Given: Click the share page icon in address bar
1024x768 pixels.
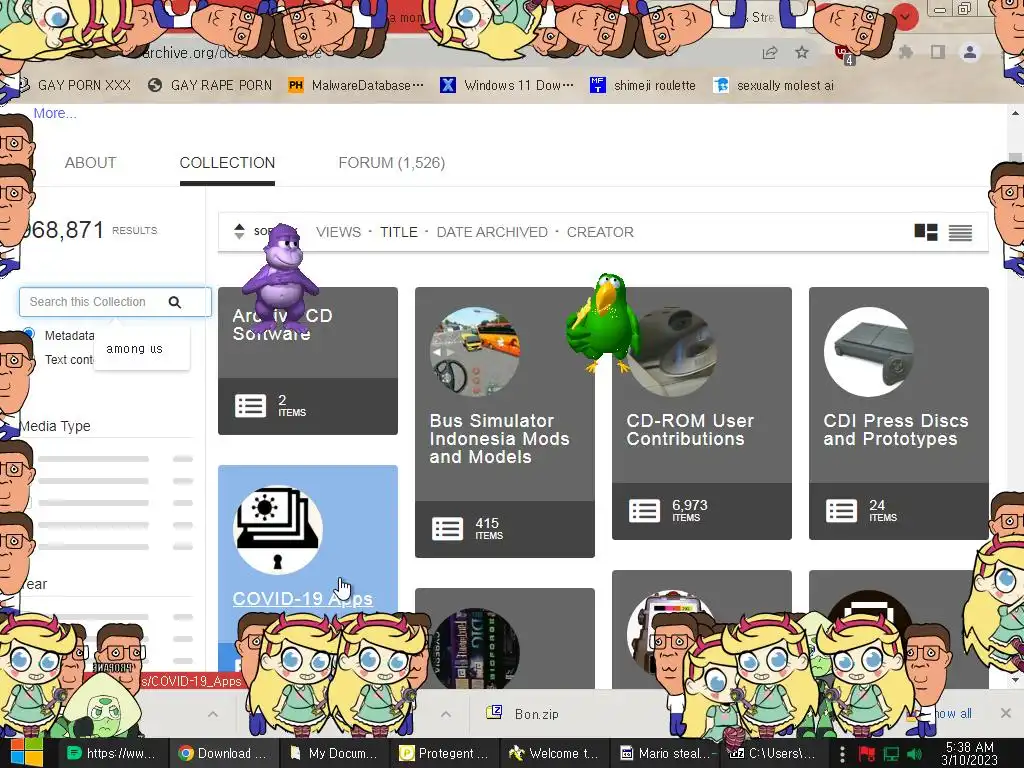Looking at the screenshot, I should coord(770,53).
